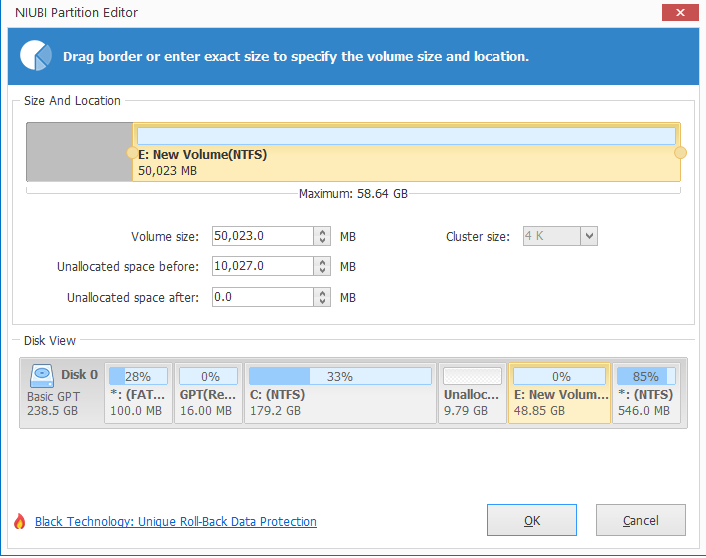Click the 33% usage bar of C:

pyautogui.click(x=340, y=376)
